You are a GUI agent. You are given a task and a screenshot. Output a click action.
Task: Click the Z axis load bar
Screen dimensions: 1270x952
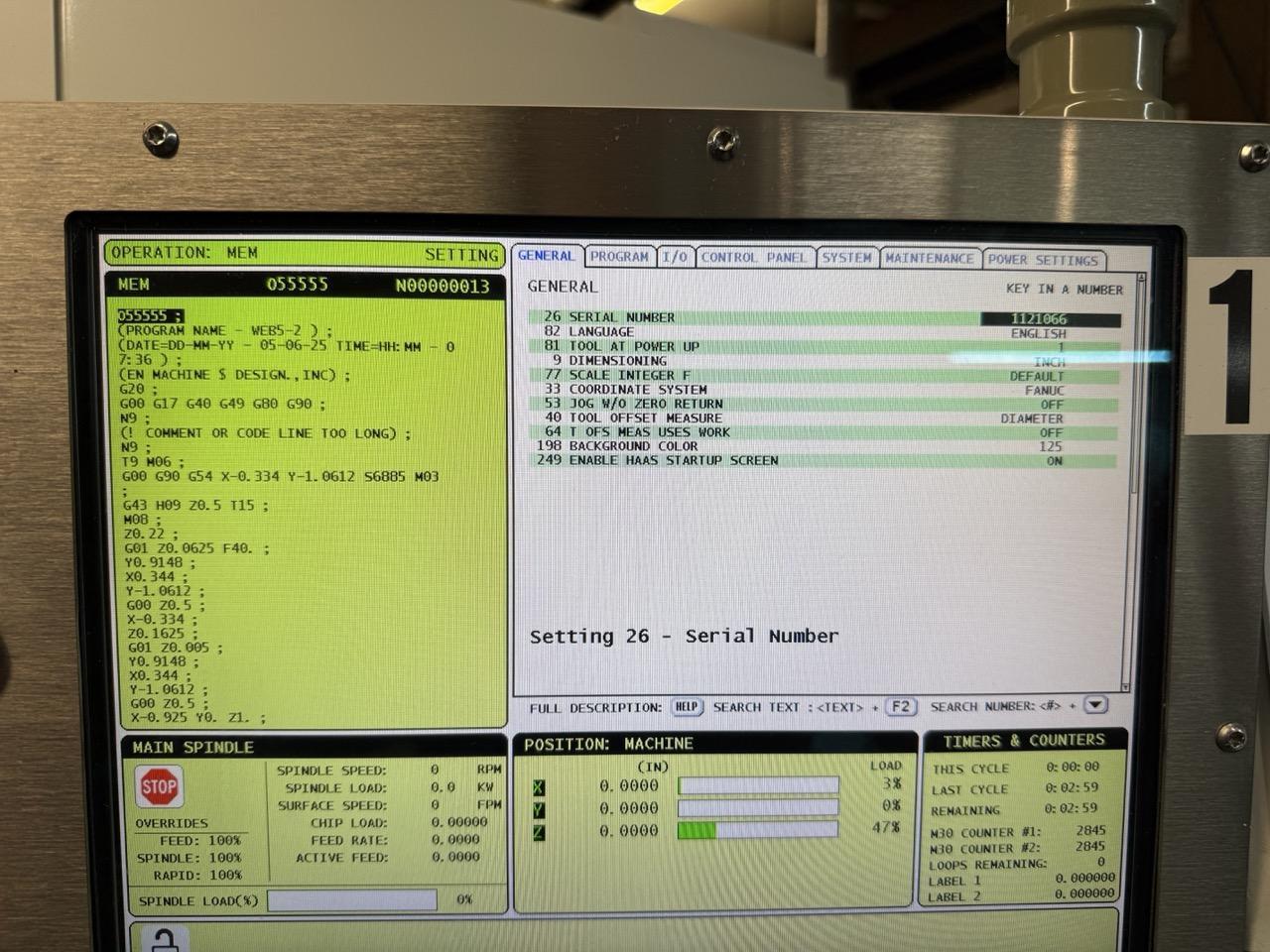(758, 830)
